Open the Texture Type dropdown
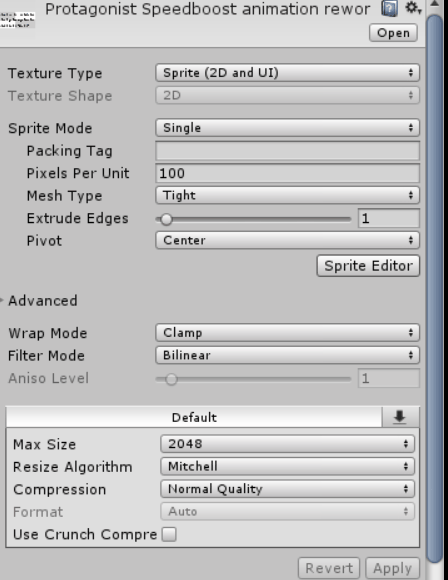The image size is (448, 580). [x=287, y=73]
